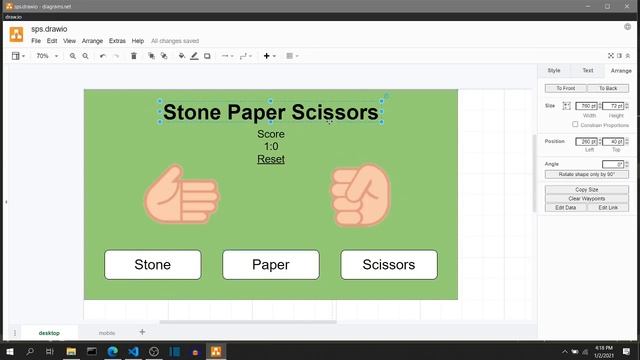Click the globe language icon
This screenshot has height=360, width=640.
coord(627,27)
